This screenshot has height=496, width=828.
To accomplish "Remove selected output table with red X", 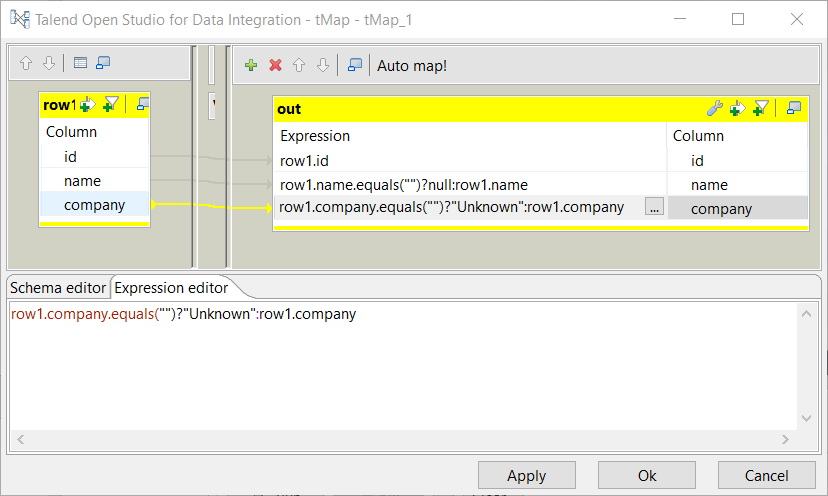I will [275, 65].
